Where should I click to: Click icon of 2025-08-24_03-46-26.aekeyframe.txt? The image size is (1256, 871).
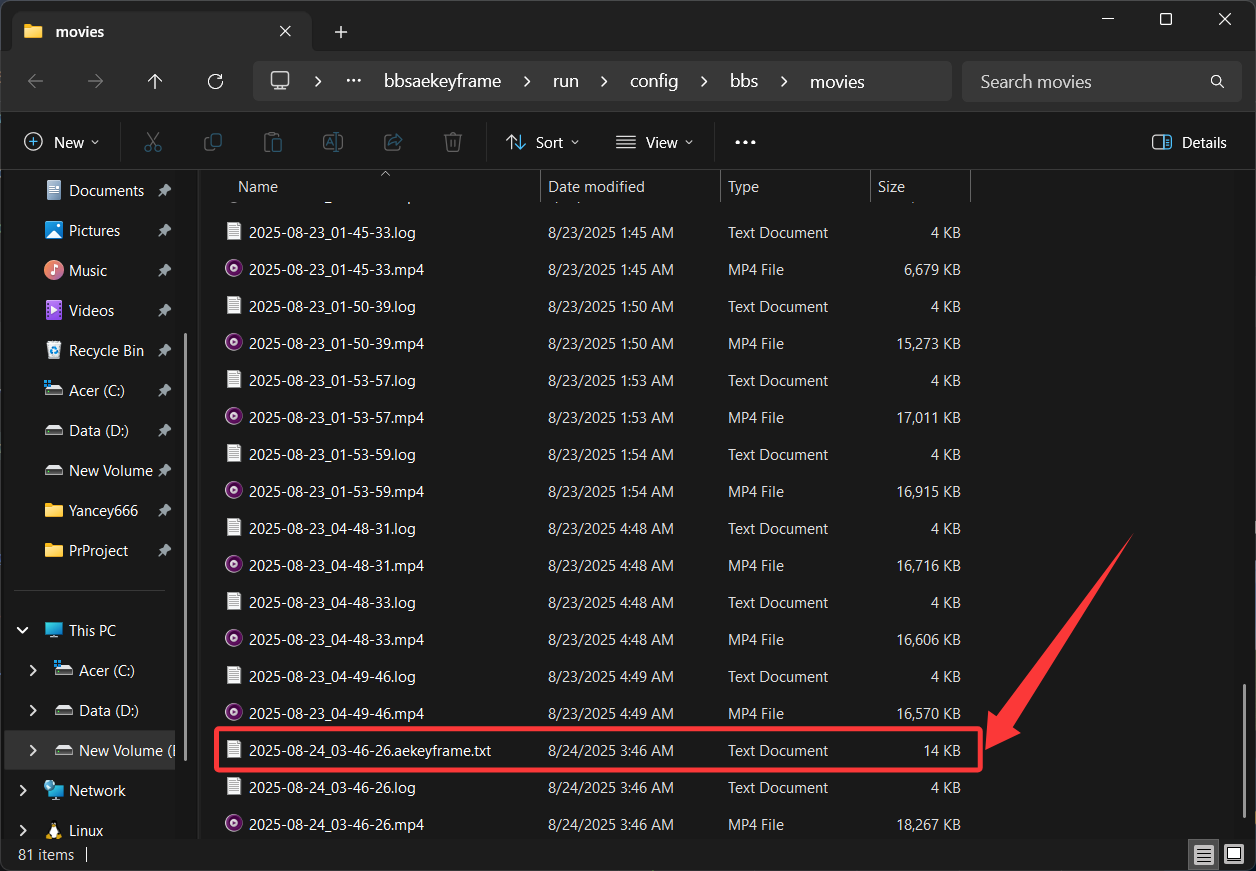234,750
